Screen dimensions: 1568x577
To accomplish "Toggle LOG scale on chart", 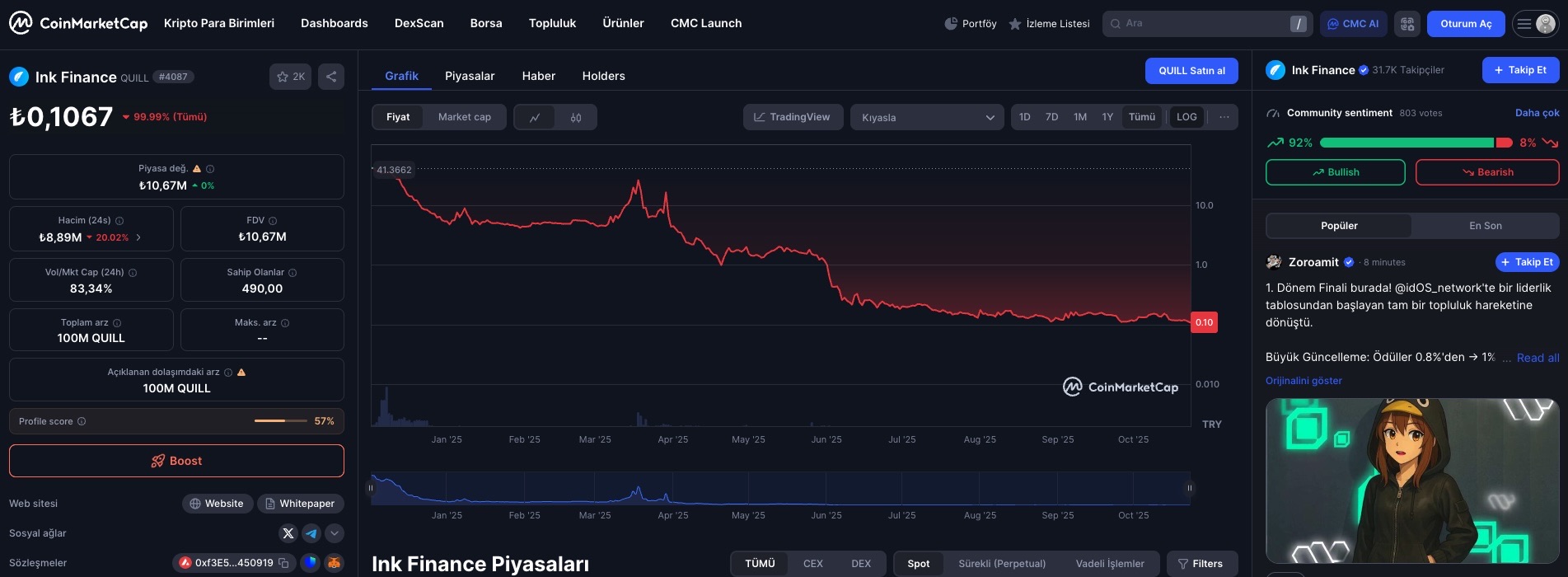I will 1187,117.
